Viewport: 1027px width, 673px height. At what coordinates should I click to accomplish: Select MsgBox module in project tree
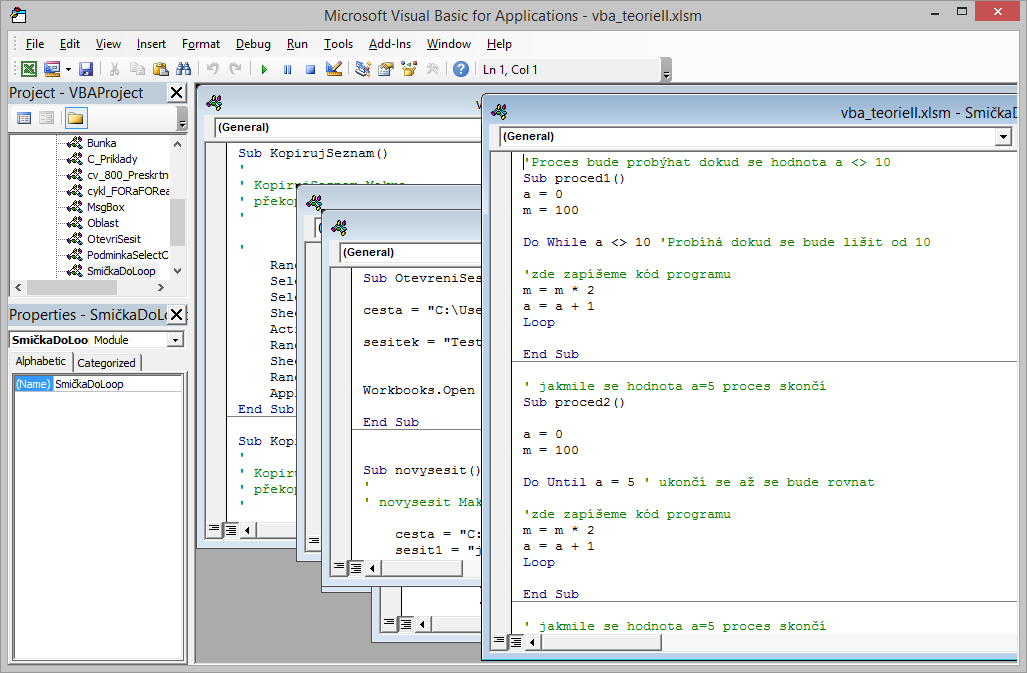point(105,207)
